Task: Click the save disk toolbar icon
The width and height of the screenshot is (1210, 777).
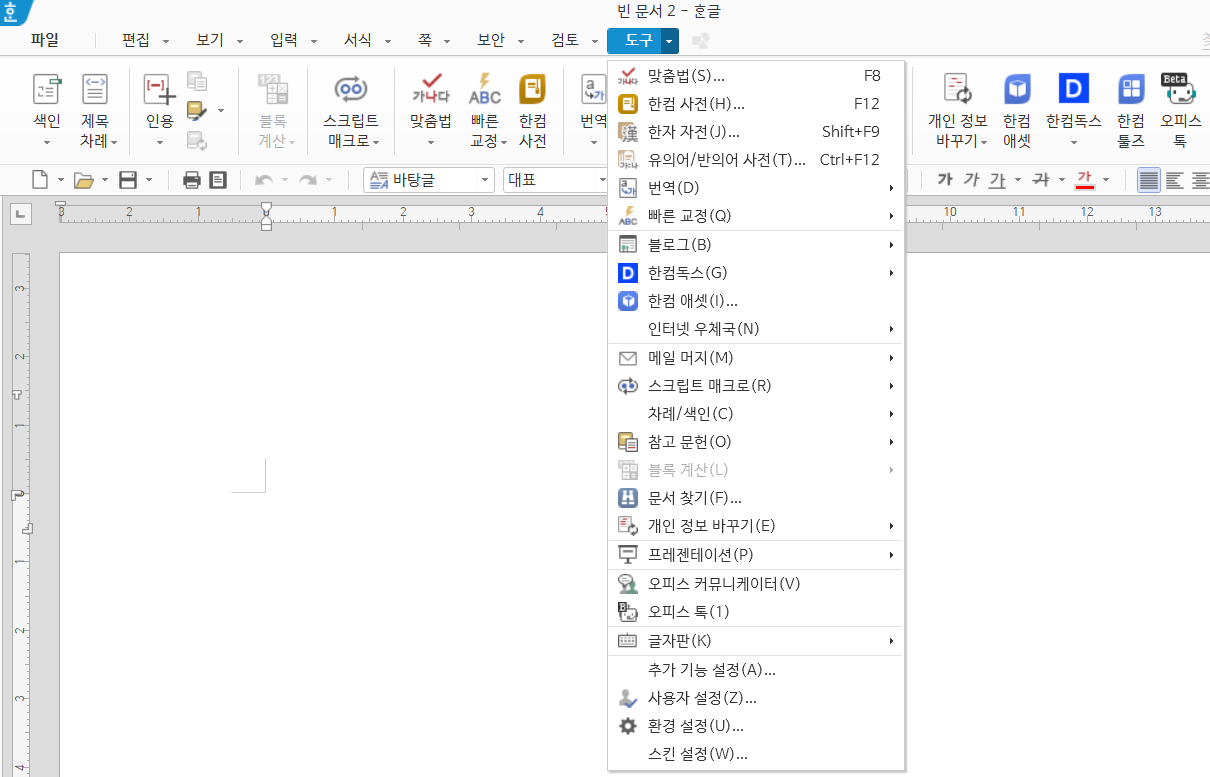Action: [x=128, y=180]
